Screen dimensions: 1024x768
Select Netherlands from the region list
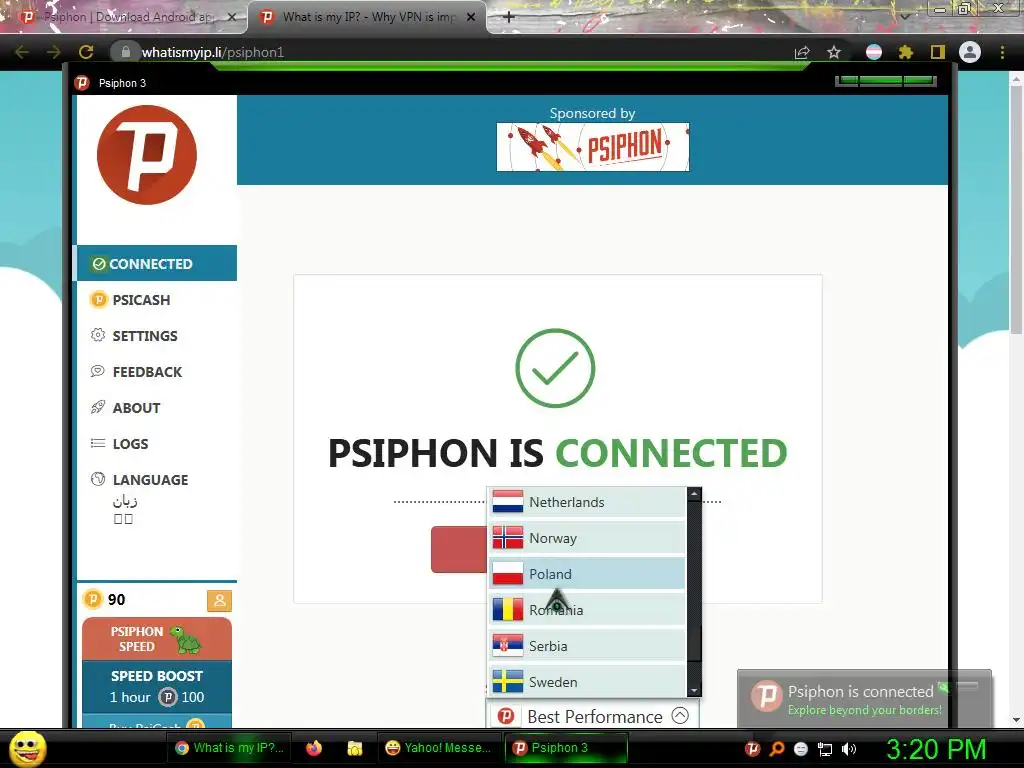(586, 502)
